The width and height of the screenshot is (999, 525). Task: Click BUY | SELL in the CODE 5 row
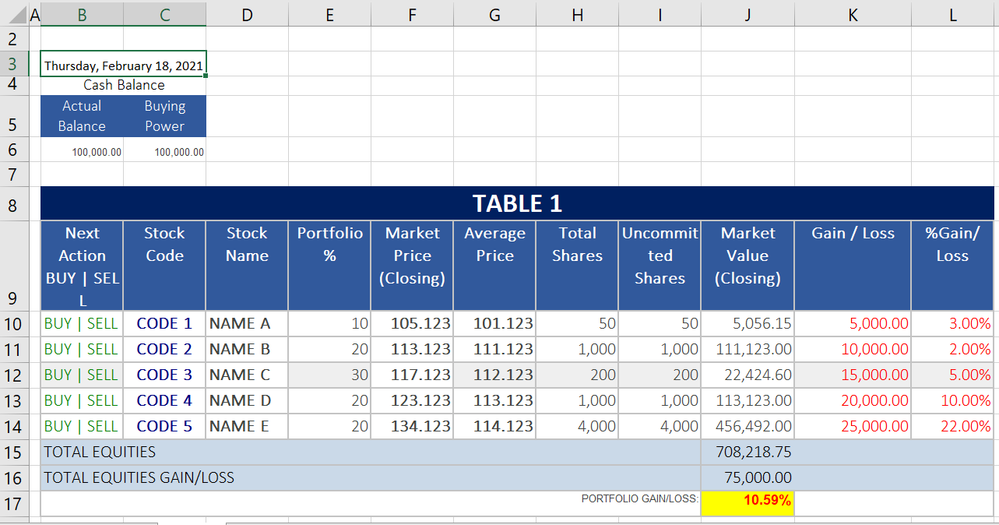[x=82, y=426]
